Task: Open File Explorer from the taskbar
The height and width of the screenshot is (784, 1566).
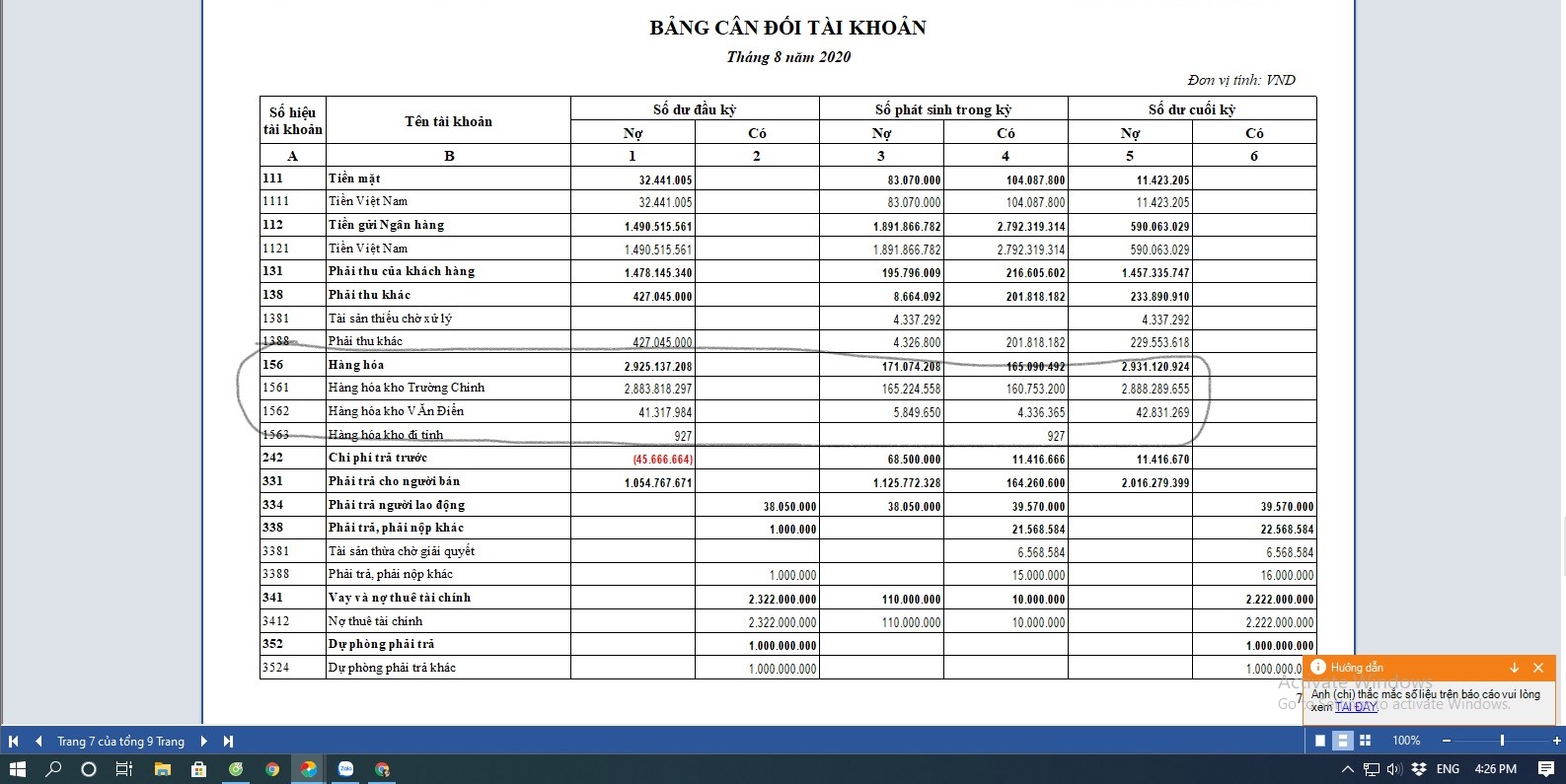Action: click(161, 769)
